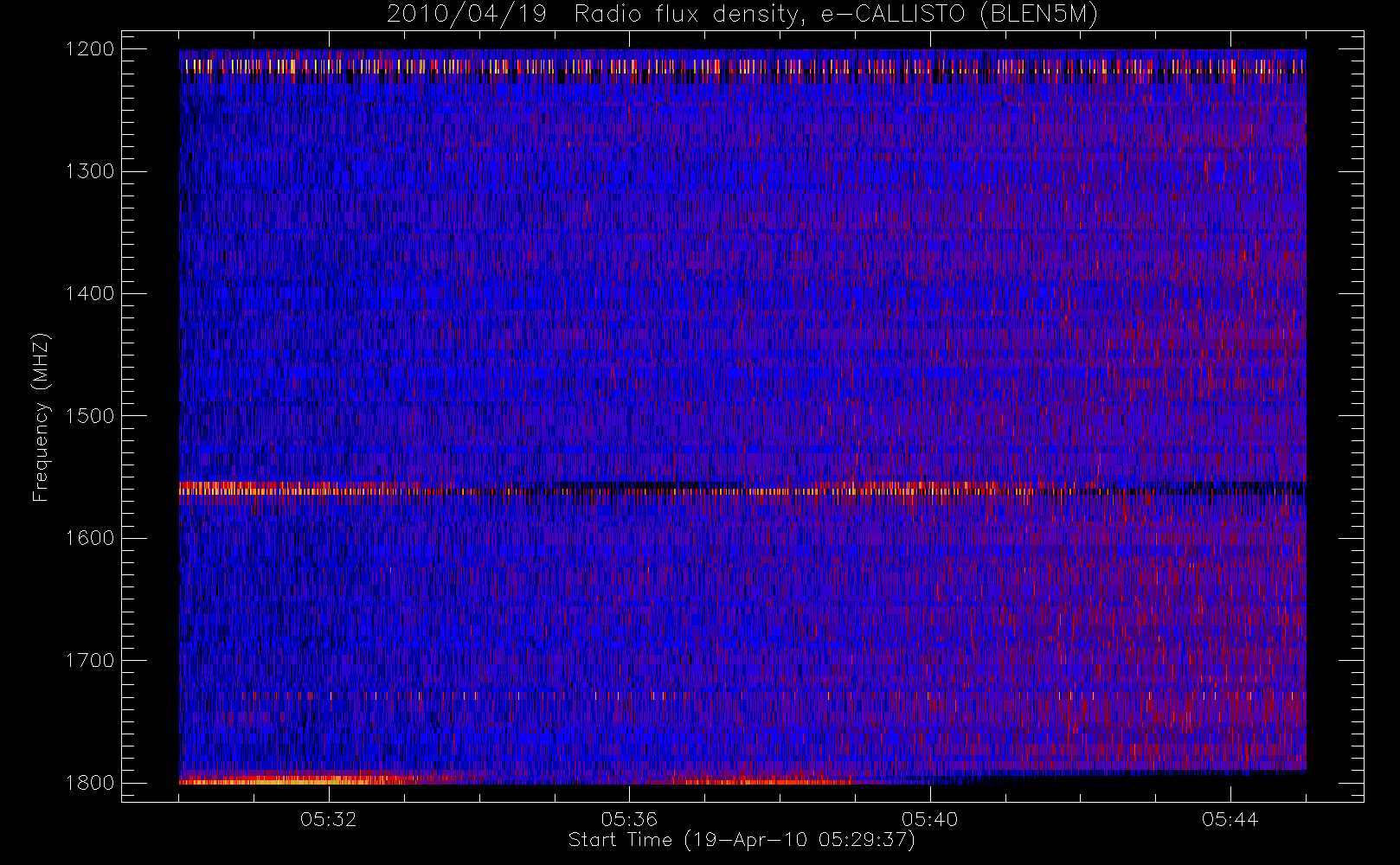Click the 1800 frequency tick label
1400x865 pixels.
90,783
